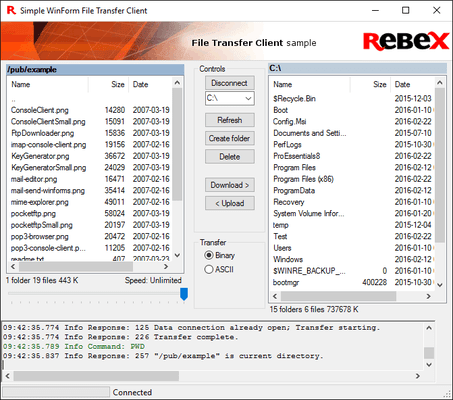The width and height of the screenshot is (453, 400).
Task: Select the ASCII transfer mode
Action: pos(219,269)
